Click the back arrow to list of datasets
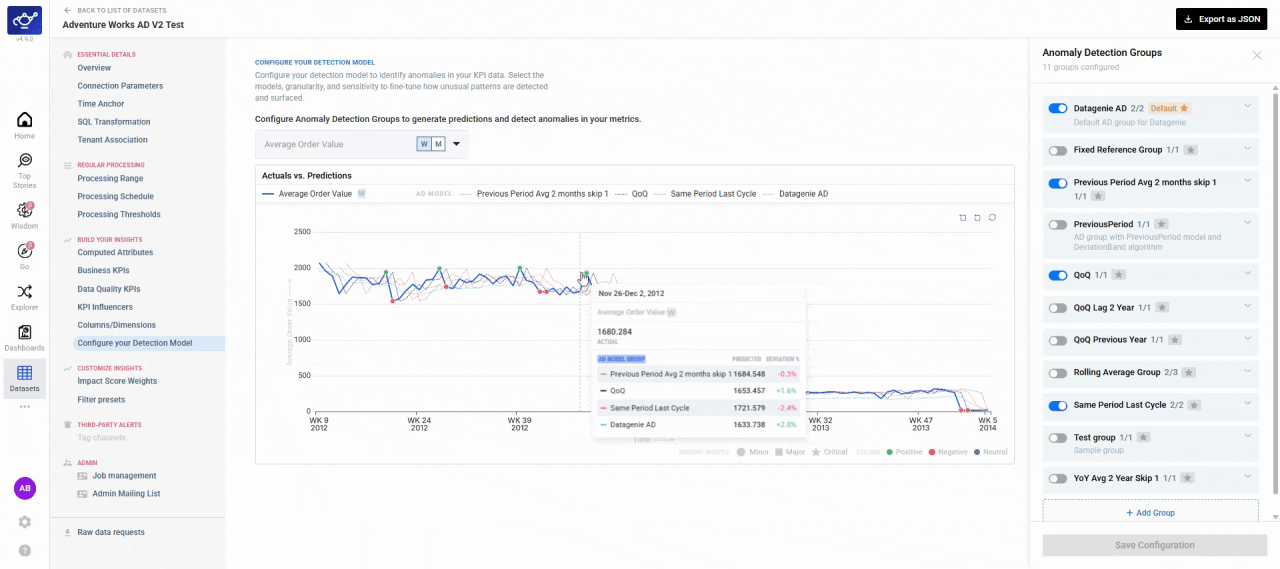 [67, 9]
